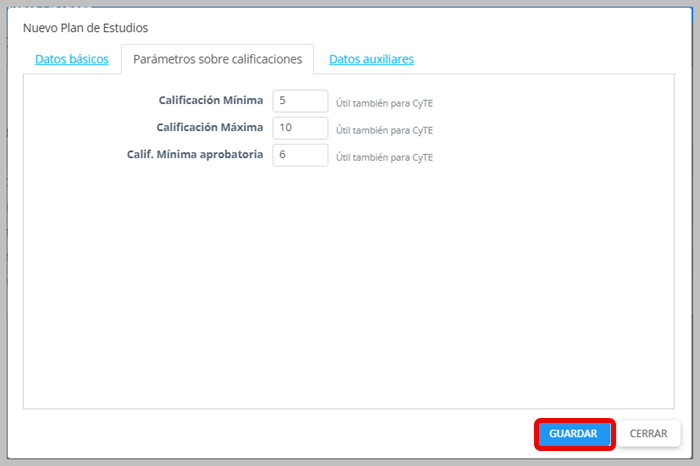Focus the Calificación Máxima input field

(x=300, y=128)
